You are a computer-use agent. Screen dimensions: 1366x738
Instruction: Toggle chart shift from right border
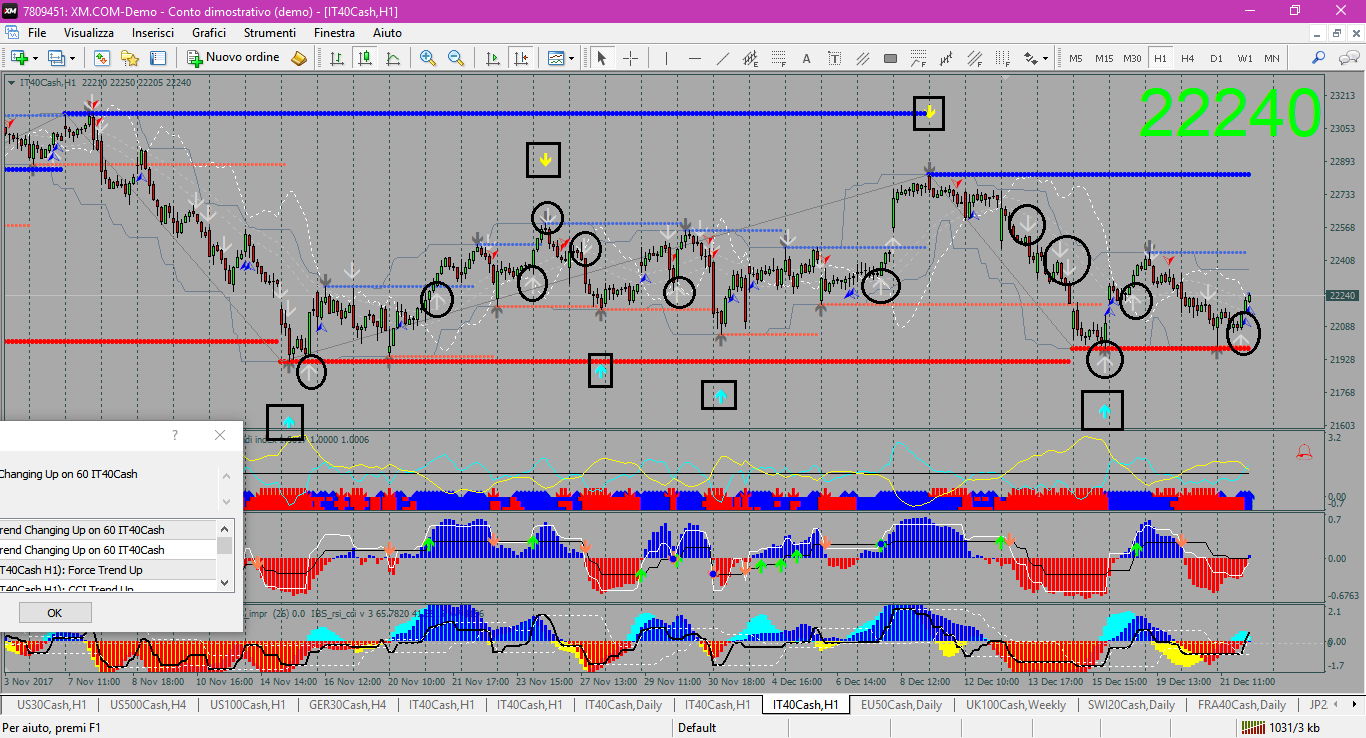tap(520, 58)
